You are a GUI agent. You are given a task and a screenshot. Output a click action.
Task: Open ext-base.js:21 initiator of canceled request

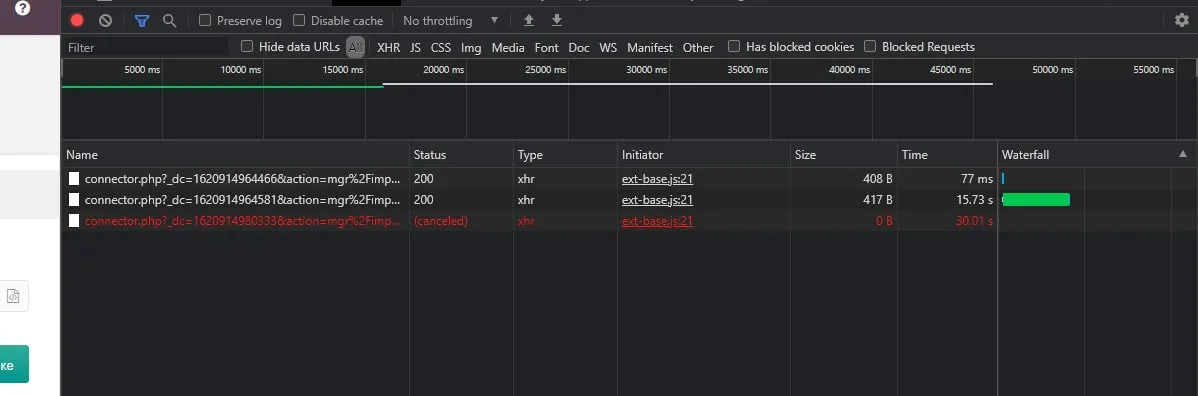pyautogui.click(x=657, y=221)
